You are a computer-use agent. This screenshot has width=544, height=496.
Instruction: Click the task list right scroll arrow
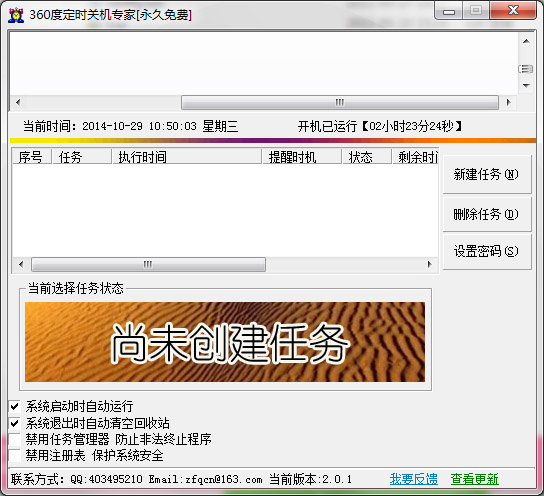point(430,264)
